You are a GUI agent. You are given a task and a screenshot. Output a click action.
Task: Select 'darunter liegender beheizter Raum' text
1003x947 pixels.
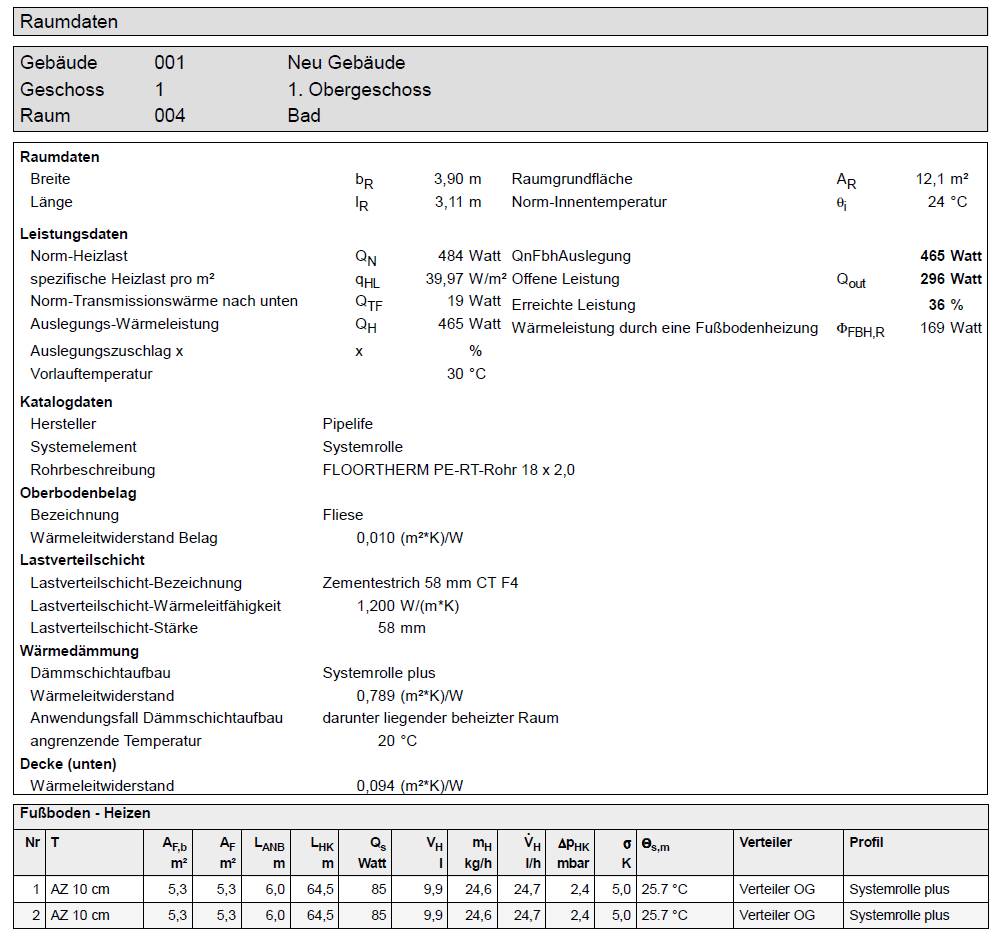click(440, 719)
